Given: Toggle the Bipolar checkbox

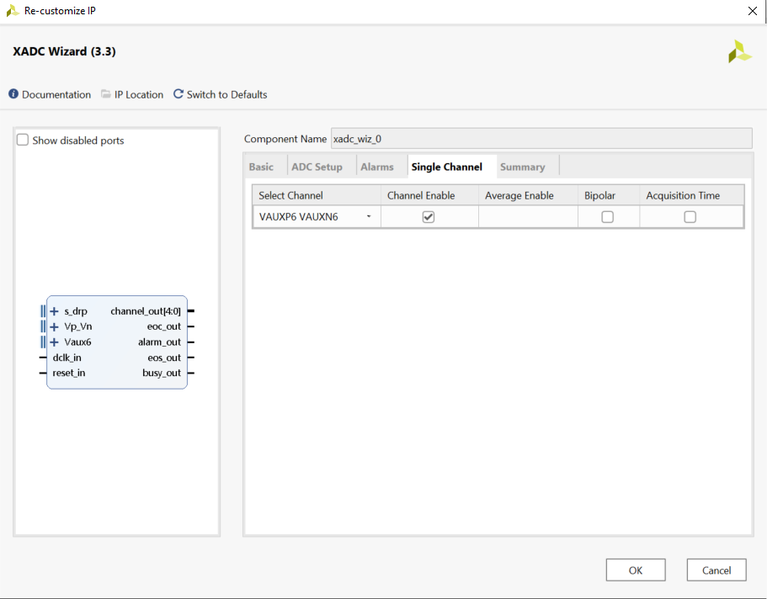Looking at the screenshot, I should (607, 217).
